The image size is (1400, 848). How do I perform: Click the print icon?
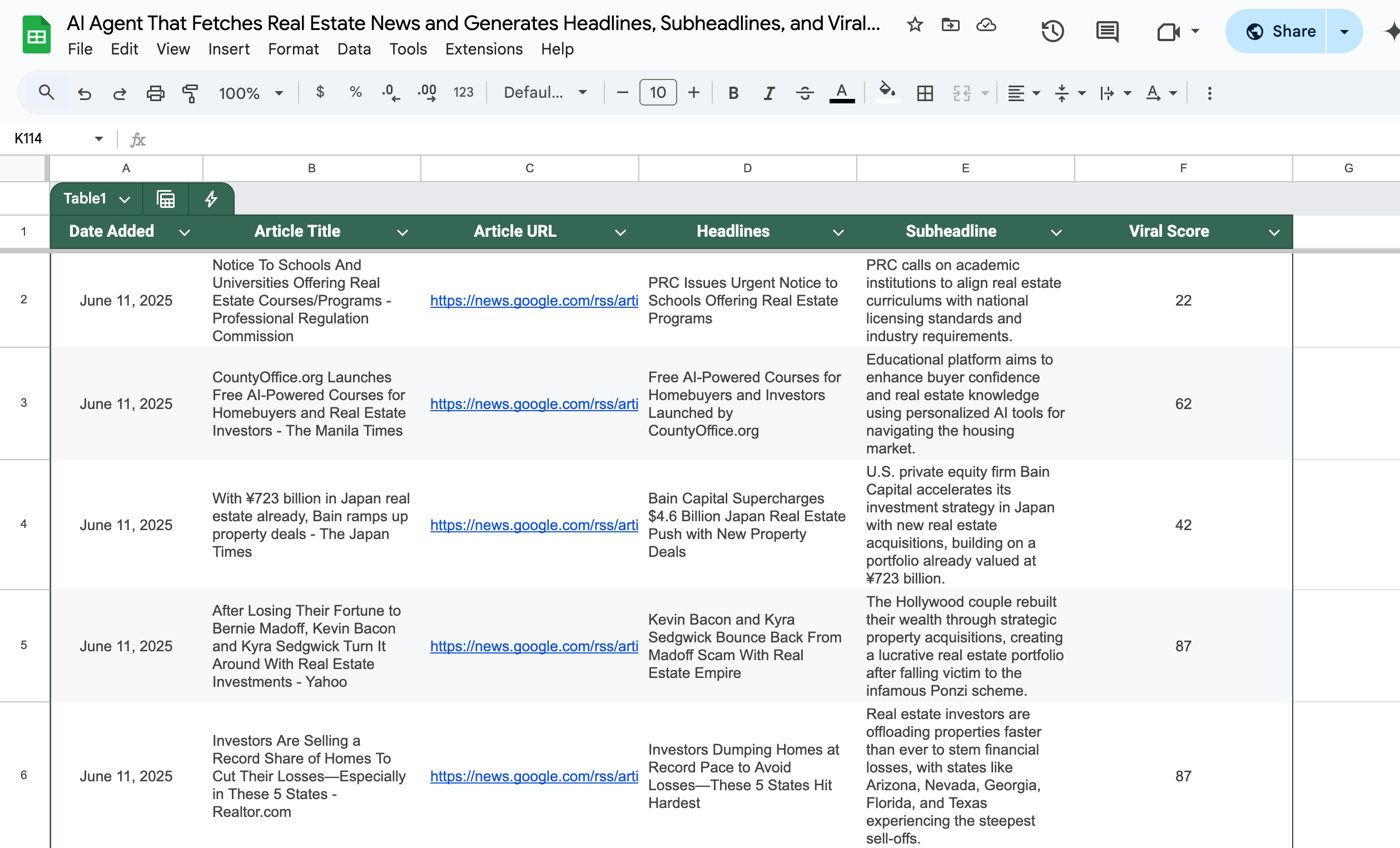(x=155, y=93)
